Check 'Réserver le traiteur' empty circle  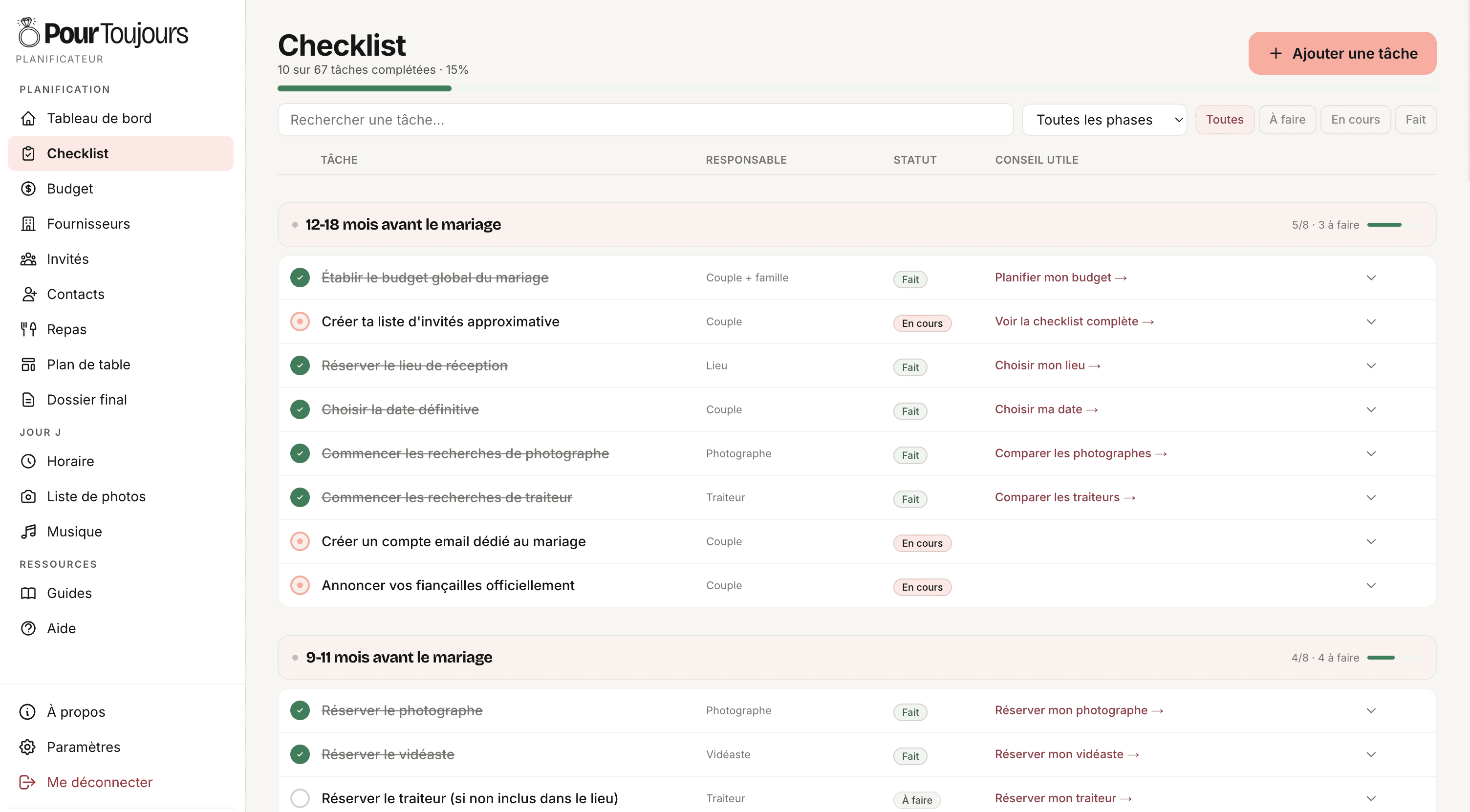pos(300,798)
